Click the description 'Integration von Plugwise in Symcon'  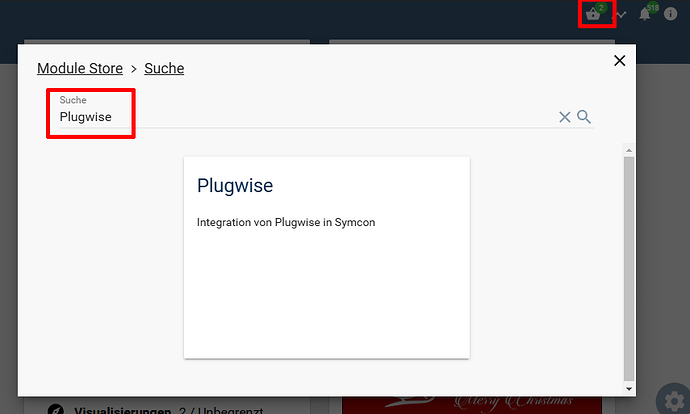[x=286, y=222]
